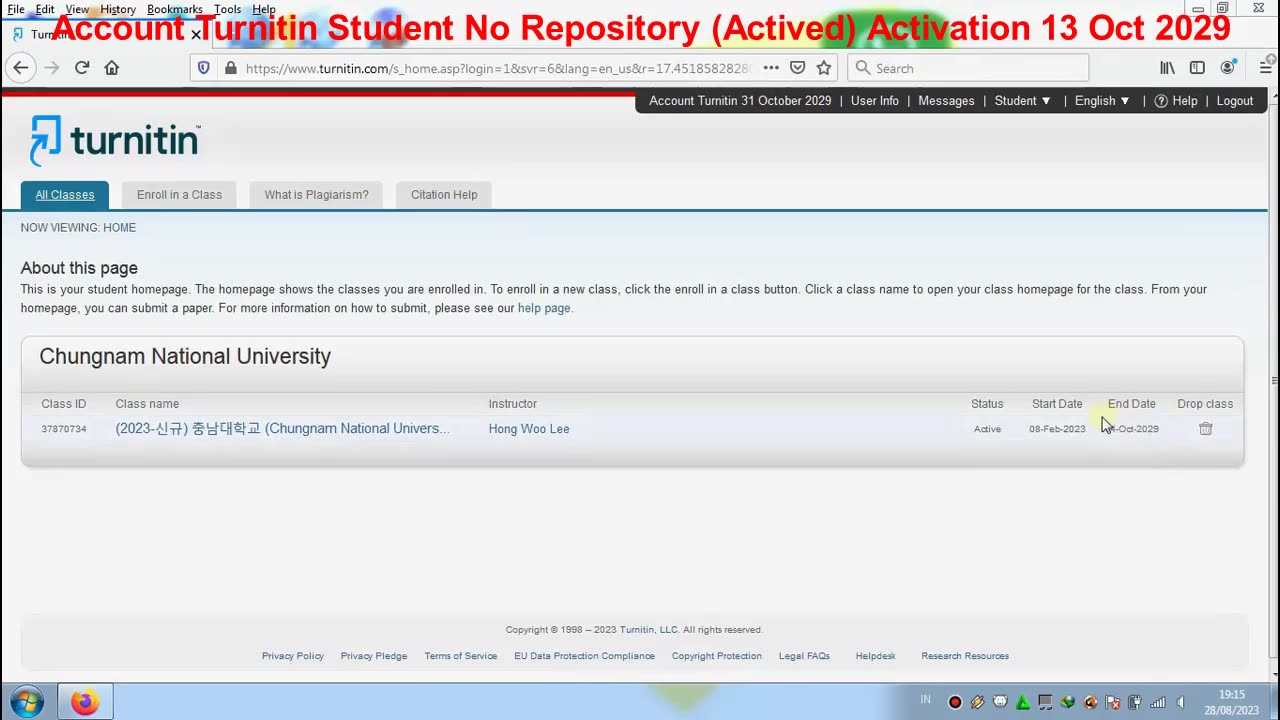Open the tracking protection shield icon
1280x720 pixels.
204,68
